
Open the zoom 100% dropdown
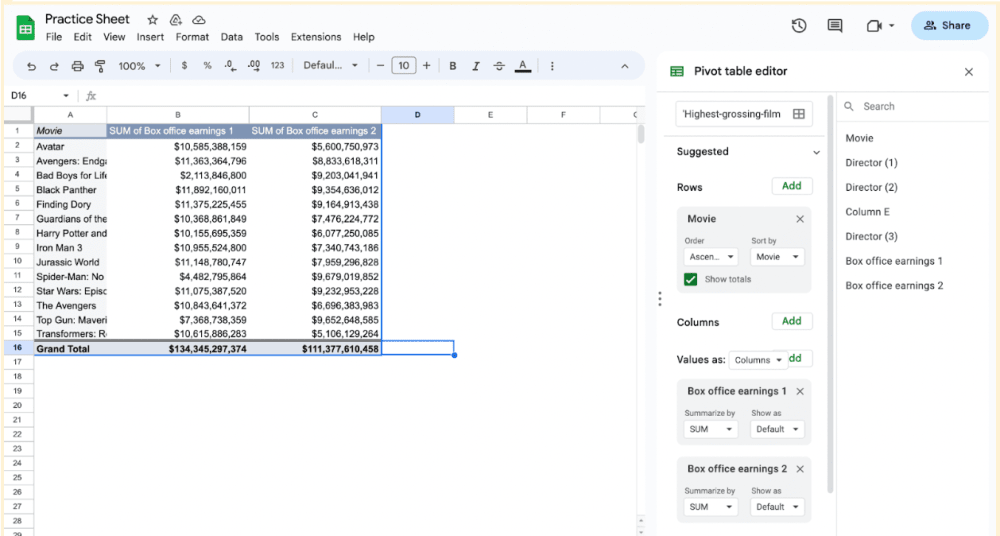[x=139, y=66]
